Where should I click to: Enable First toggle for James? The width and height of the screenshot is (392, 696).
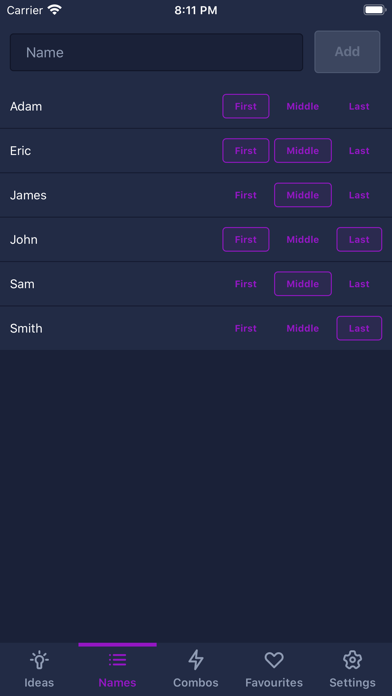point(246,195)
